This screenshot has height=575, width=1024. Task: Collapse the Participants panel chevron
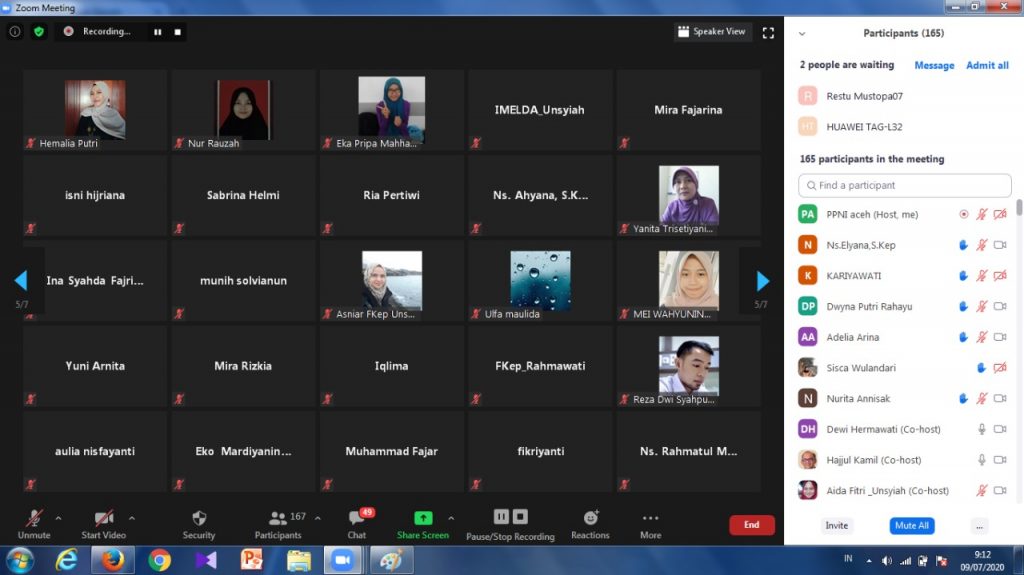(x=802, y=34)
